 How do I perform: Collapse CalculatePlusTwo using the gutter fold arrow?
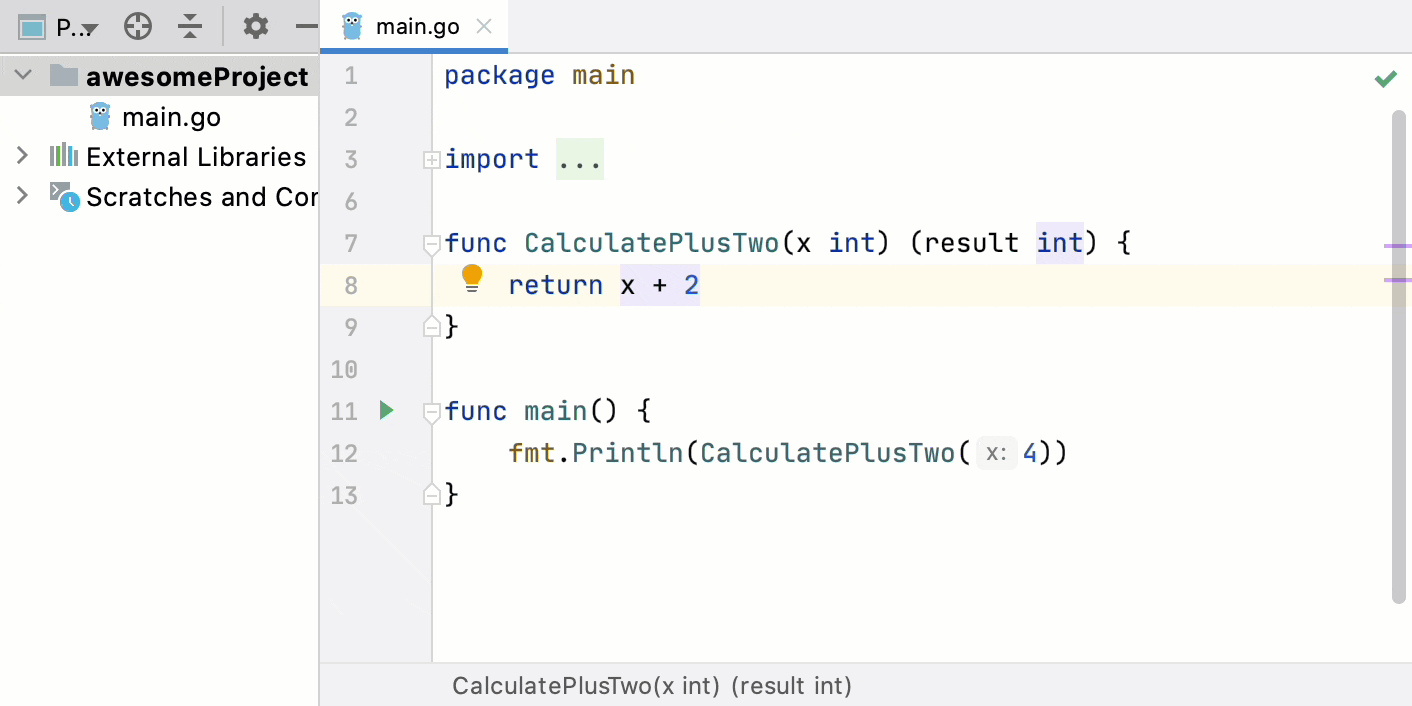pos(431,243)
